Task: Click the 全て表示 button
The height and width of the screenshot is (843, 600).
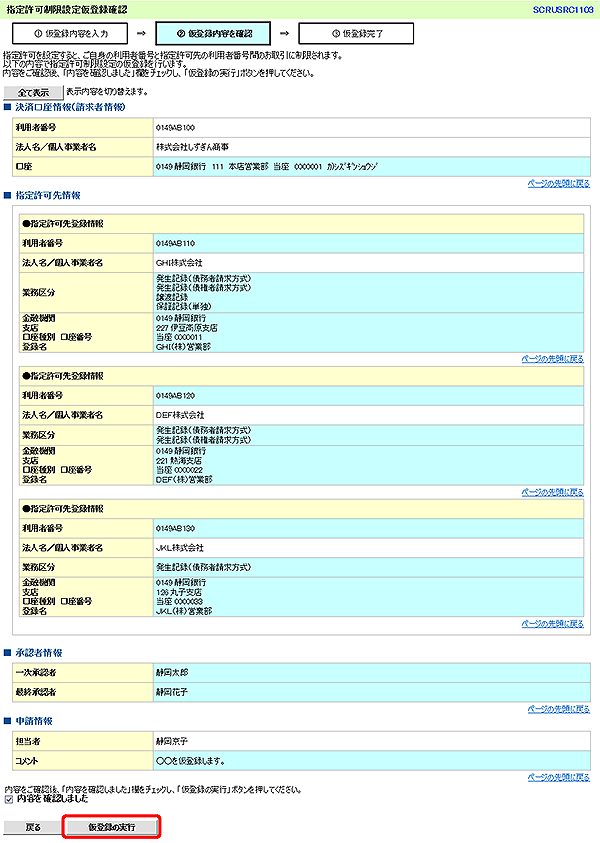Action: (33, 92)
